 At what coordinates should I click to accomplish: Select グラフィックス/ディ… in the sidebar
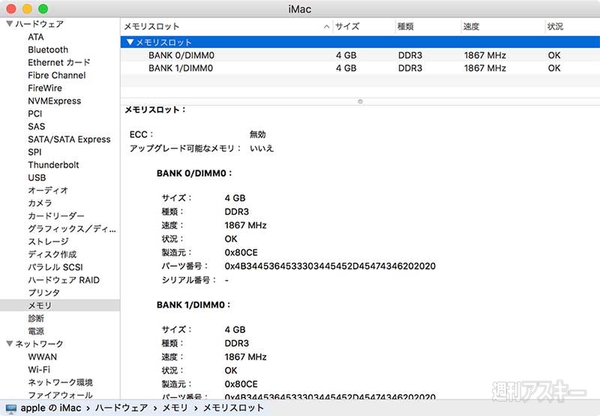72,229
